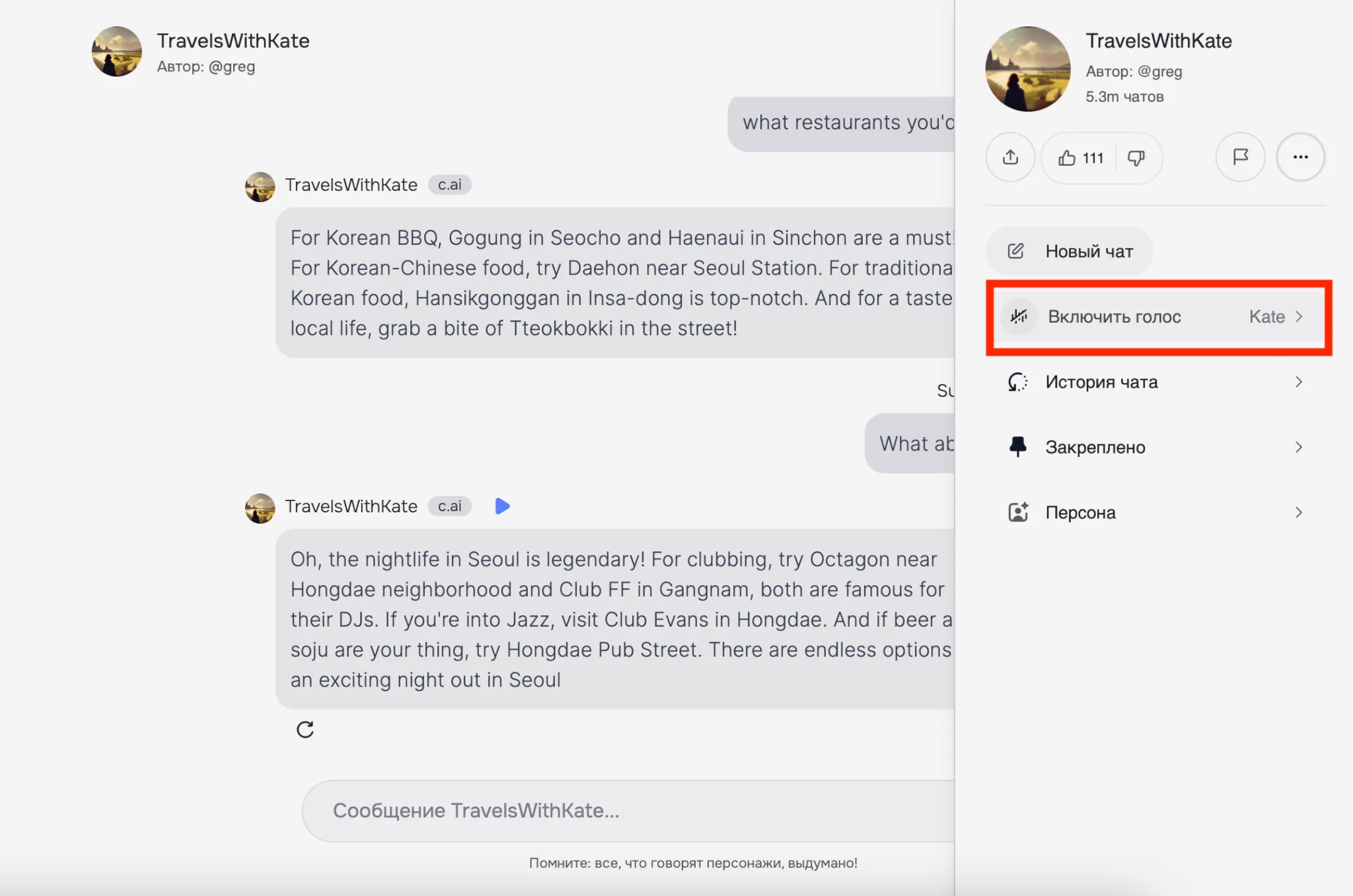Screen dimensions: 1353x896
Task: Expand the Персона chevron arrow
Action: (1299, 512)
